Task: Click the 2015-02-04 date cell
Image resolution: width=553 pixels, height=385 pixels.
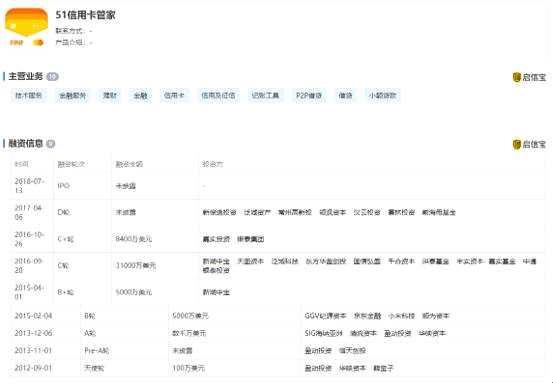Action: (x=33, y=316)
